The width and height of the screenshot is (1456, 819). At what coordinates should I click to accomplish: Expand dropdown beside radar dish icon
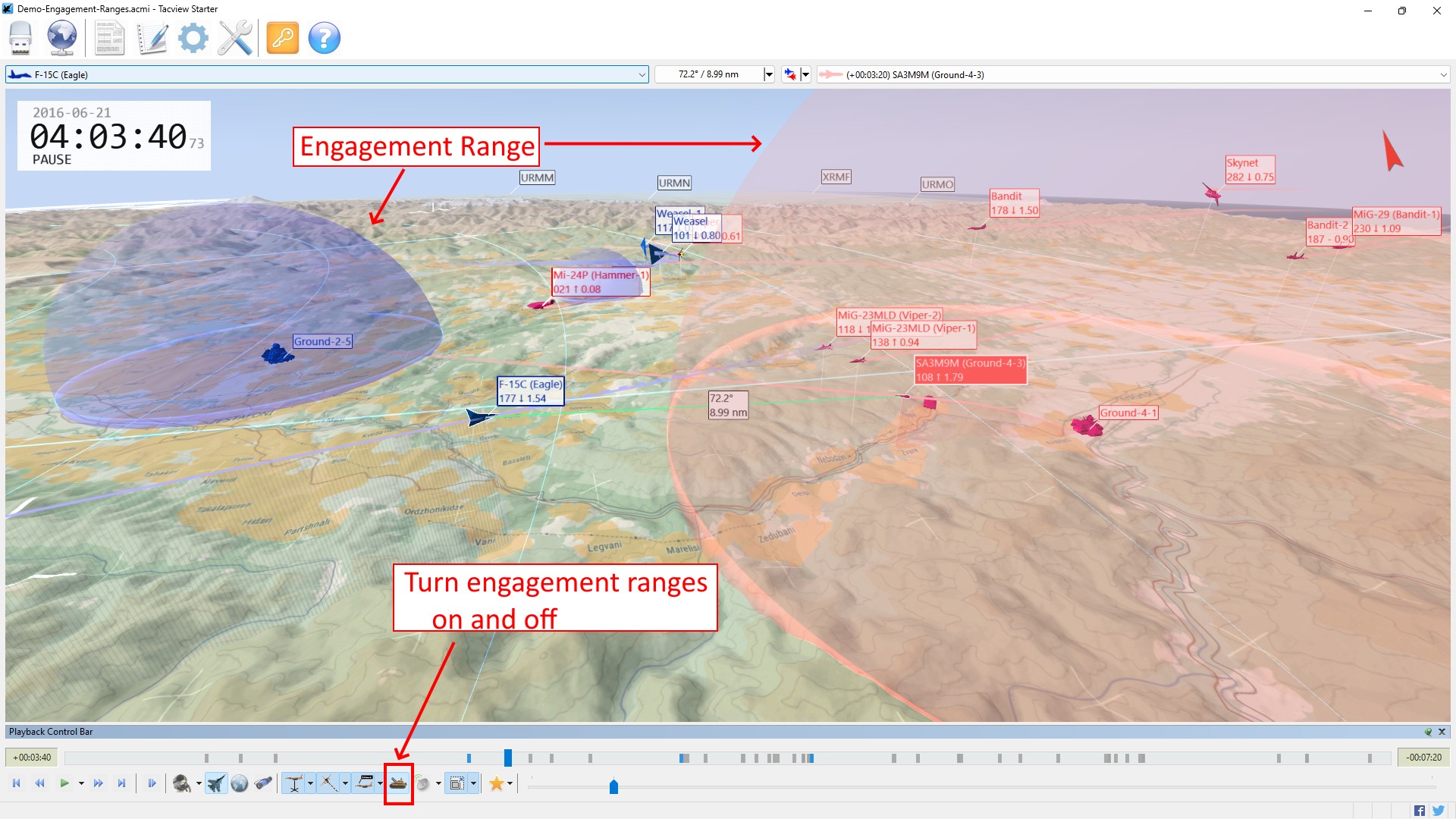(438, 783)
